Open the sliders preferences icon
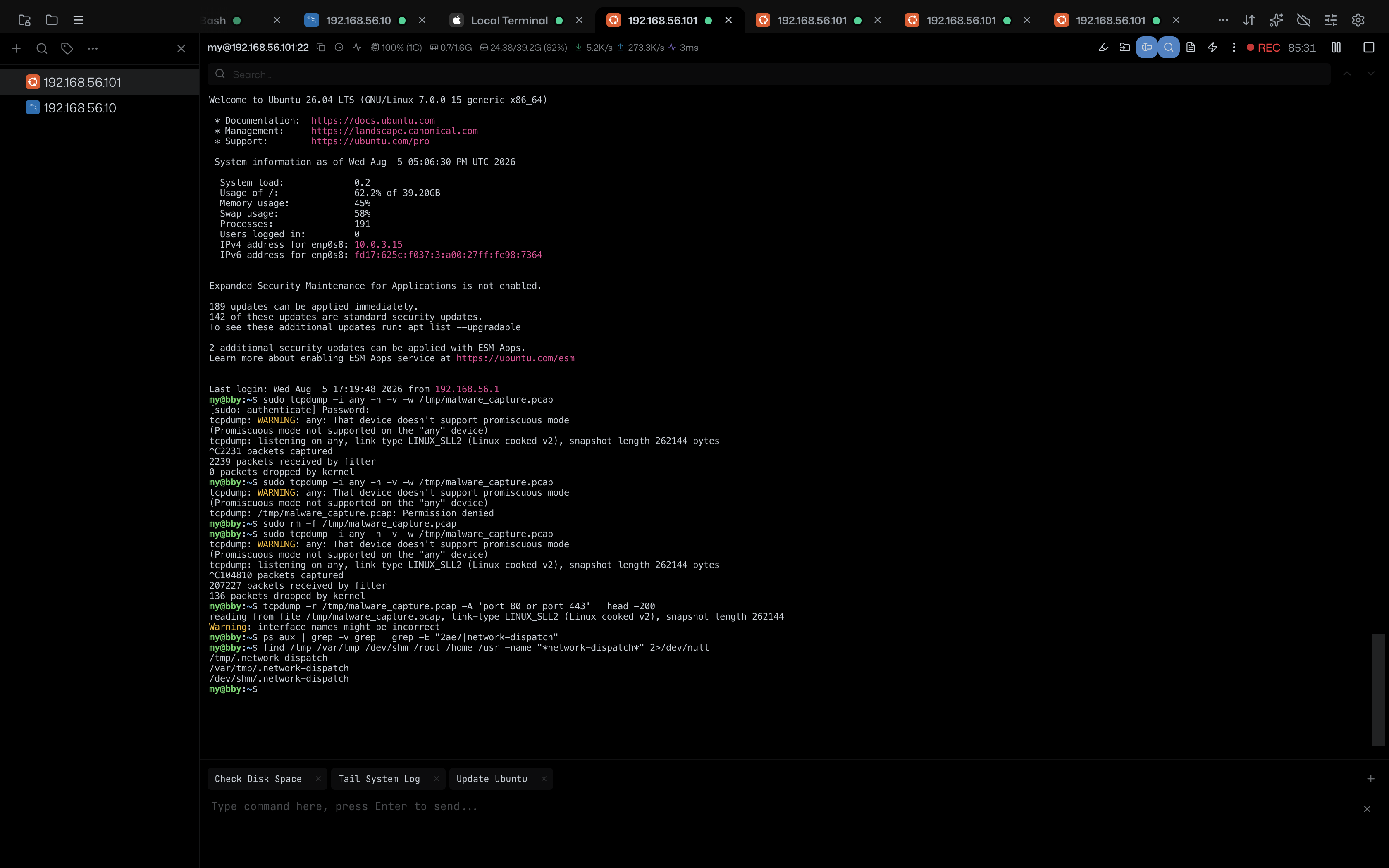The image size is (1389, 868). [1331, 20]
